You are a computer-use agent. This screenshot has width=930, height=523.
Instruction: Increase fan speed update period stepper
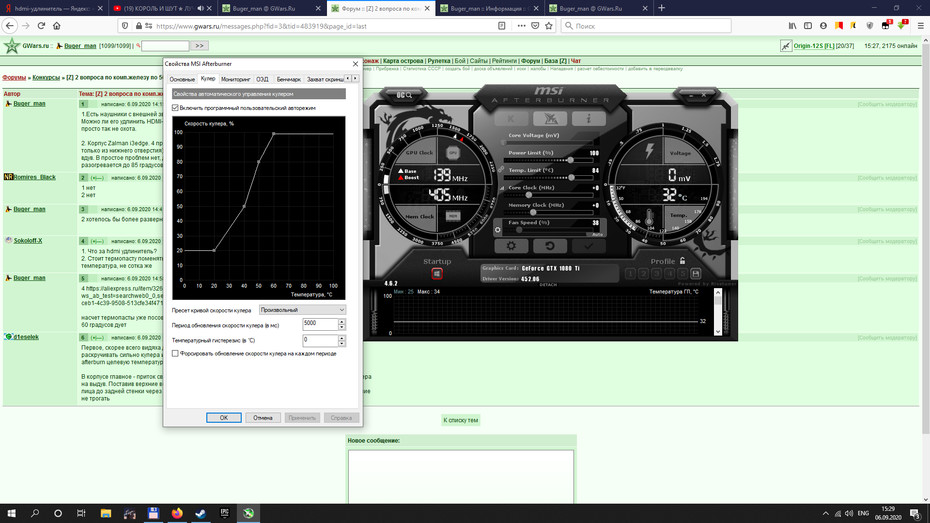coord(342,321)
